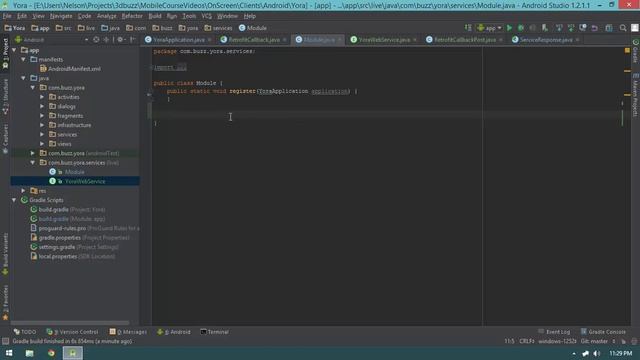Collapse the java folder arrow

coord(24,78)
